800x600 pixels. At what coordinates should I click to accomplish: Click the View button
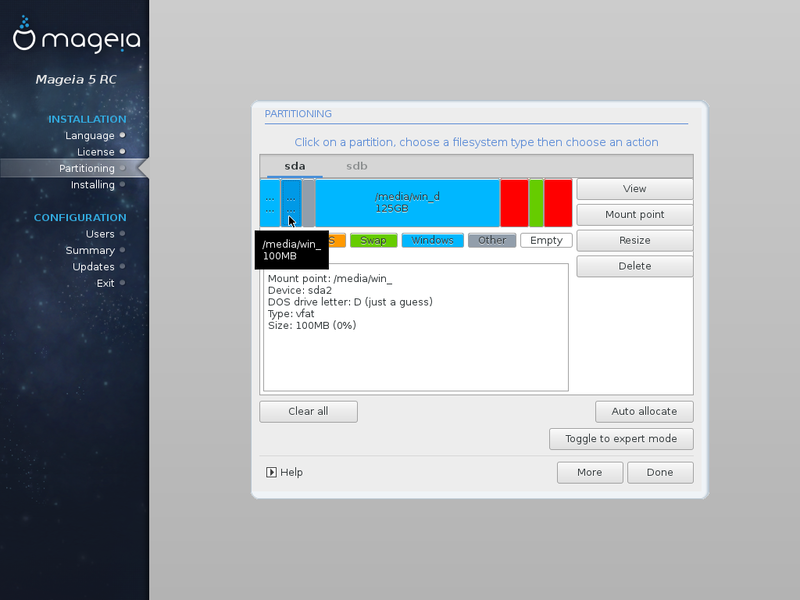pyautogui.click(x=635, y=189)
